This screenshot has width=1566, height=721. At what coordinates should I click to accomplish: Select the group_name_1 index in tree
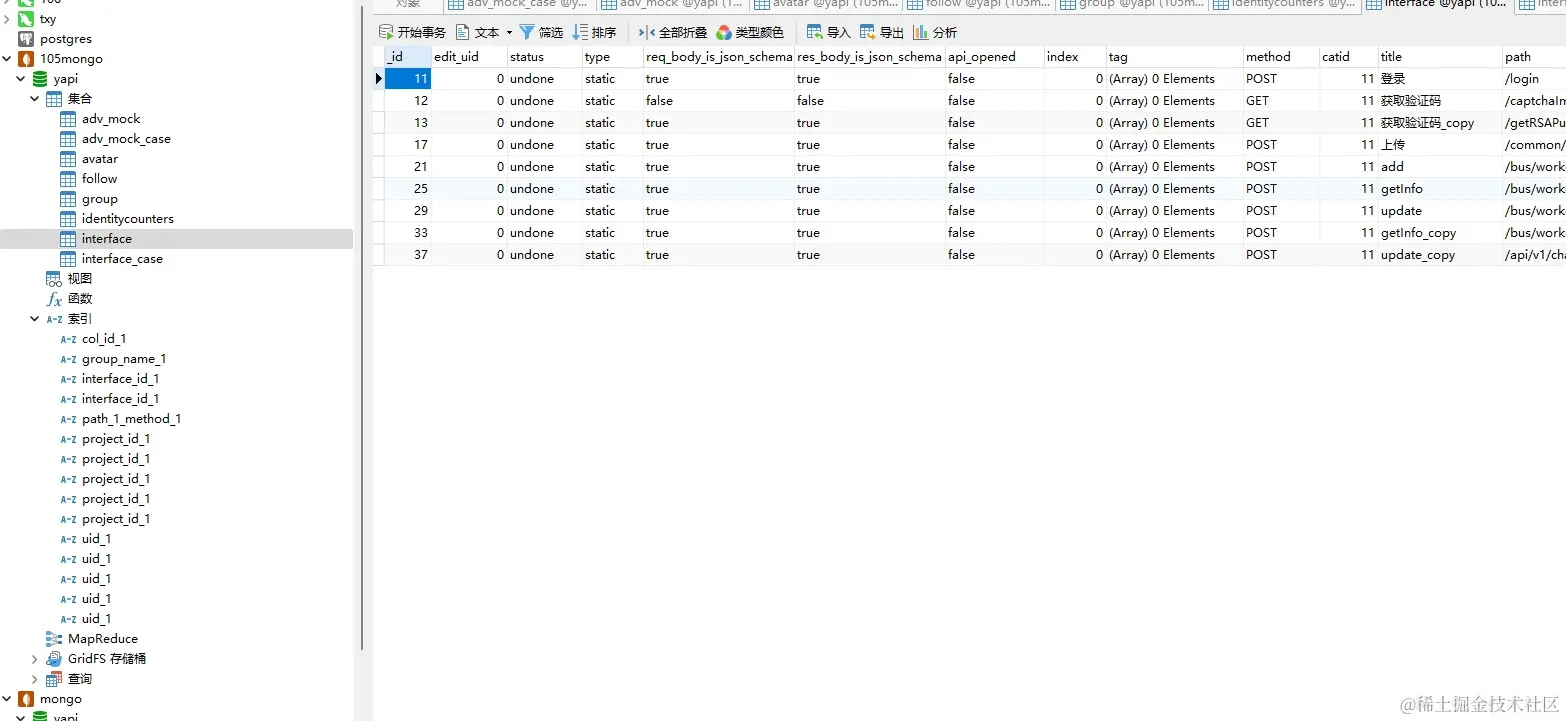[x=124, y=359]
